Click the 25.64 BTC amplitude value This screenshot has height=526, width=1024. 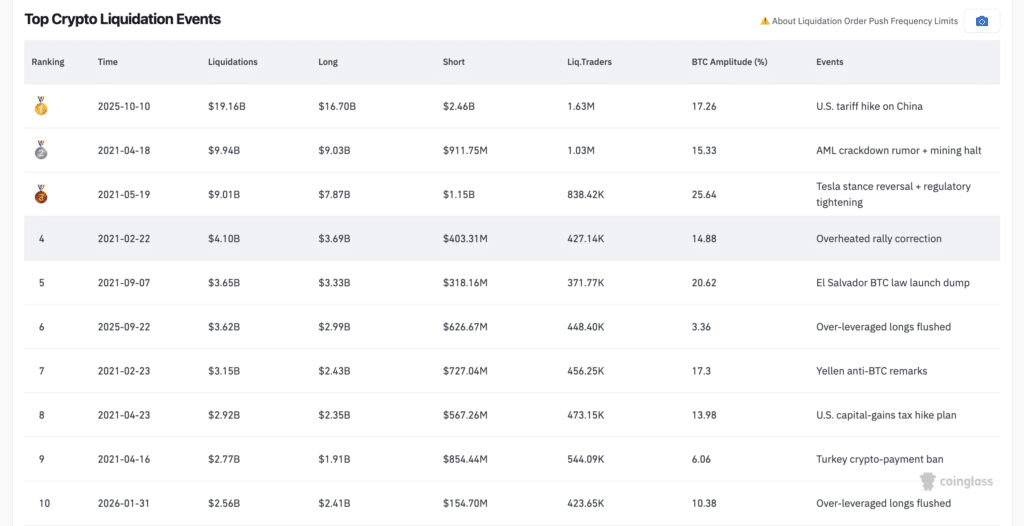coord(704,194)
